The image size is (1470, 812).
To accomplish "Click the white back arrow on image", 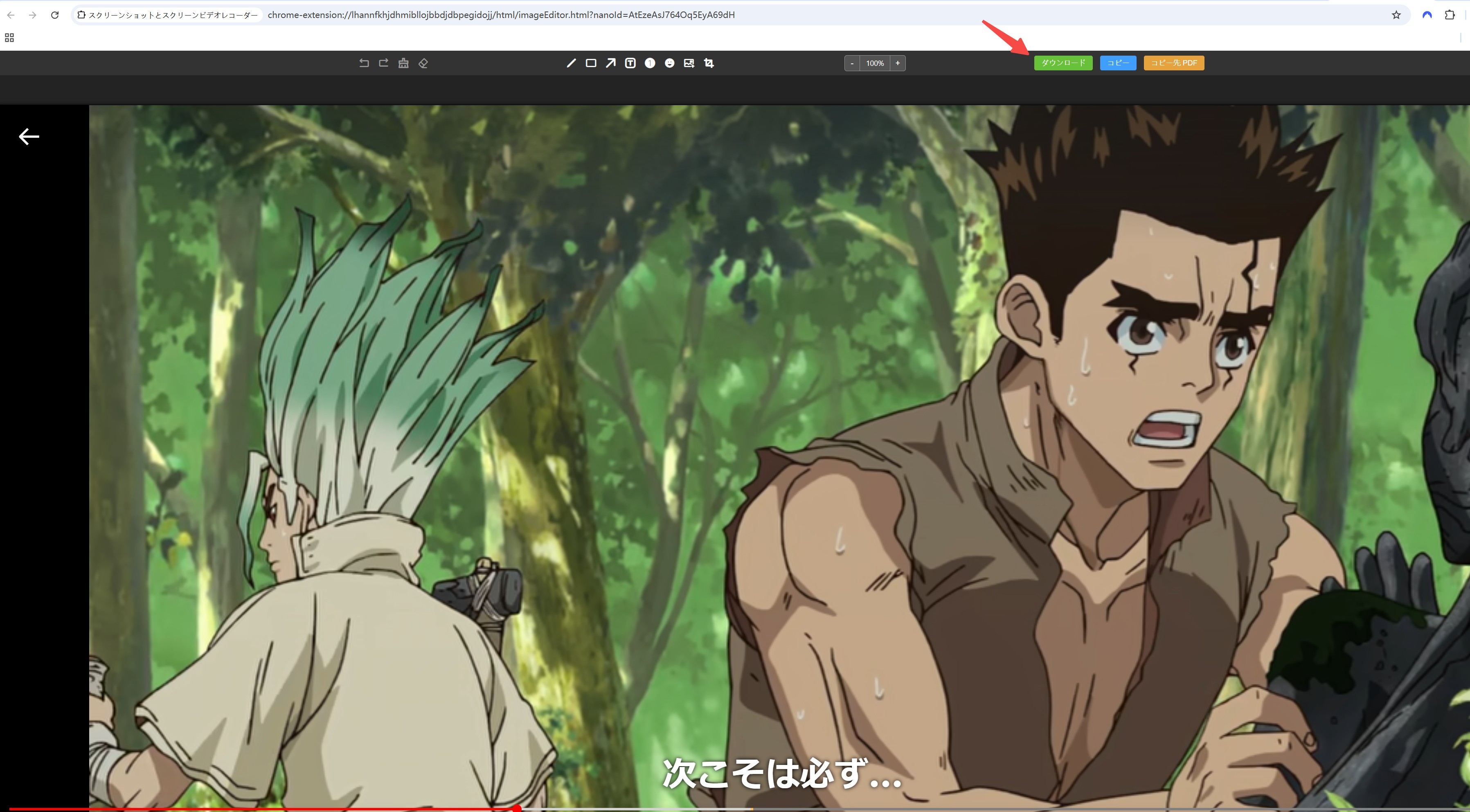I will (29, 136).
